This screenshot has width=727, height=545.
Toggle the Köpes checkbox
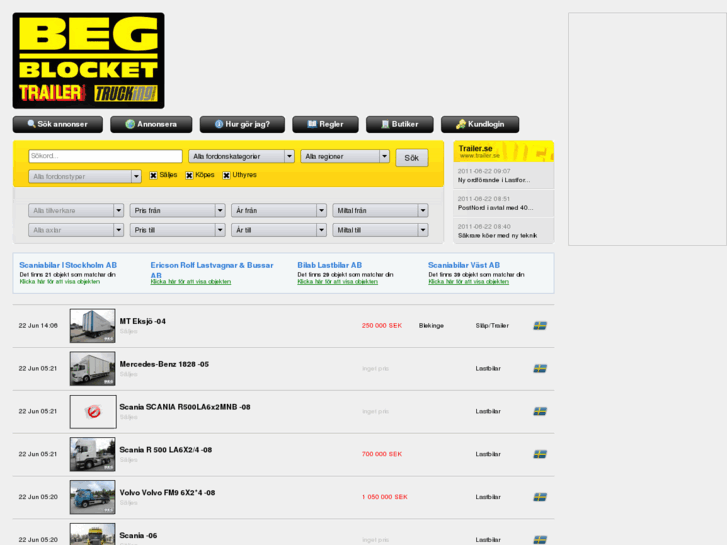[x=189, y=175]
